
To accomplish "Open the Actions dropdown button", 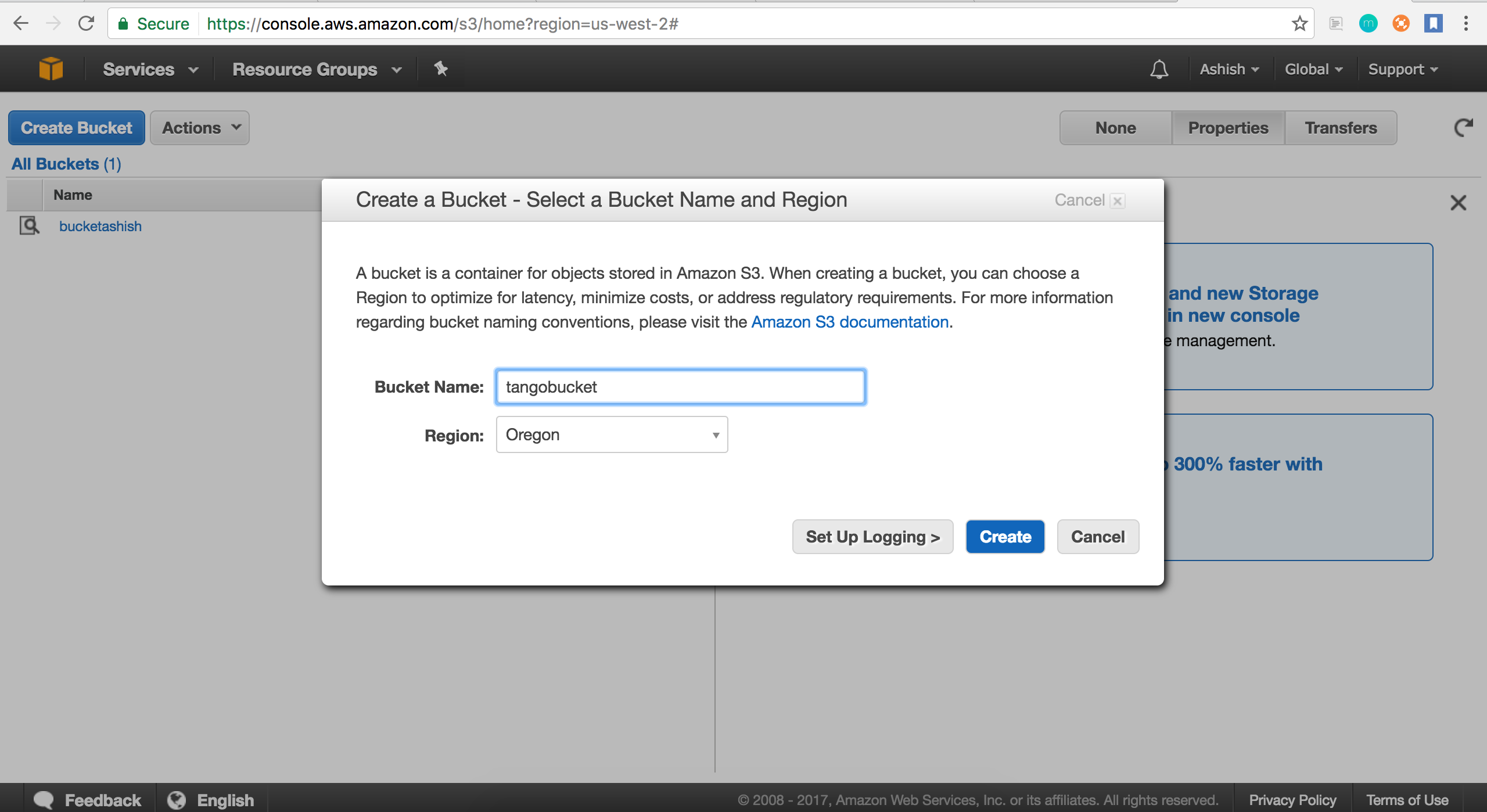I will point(200,128).
